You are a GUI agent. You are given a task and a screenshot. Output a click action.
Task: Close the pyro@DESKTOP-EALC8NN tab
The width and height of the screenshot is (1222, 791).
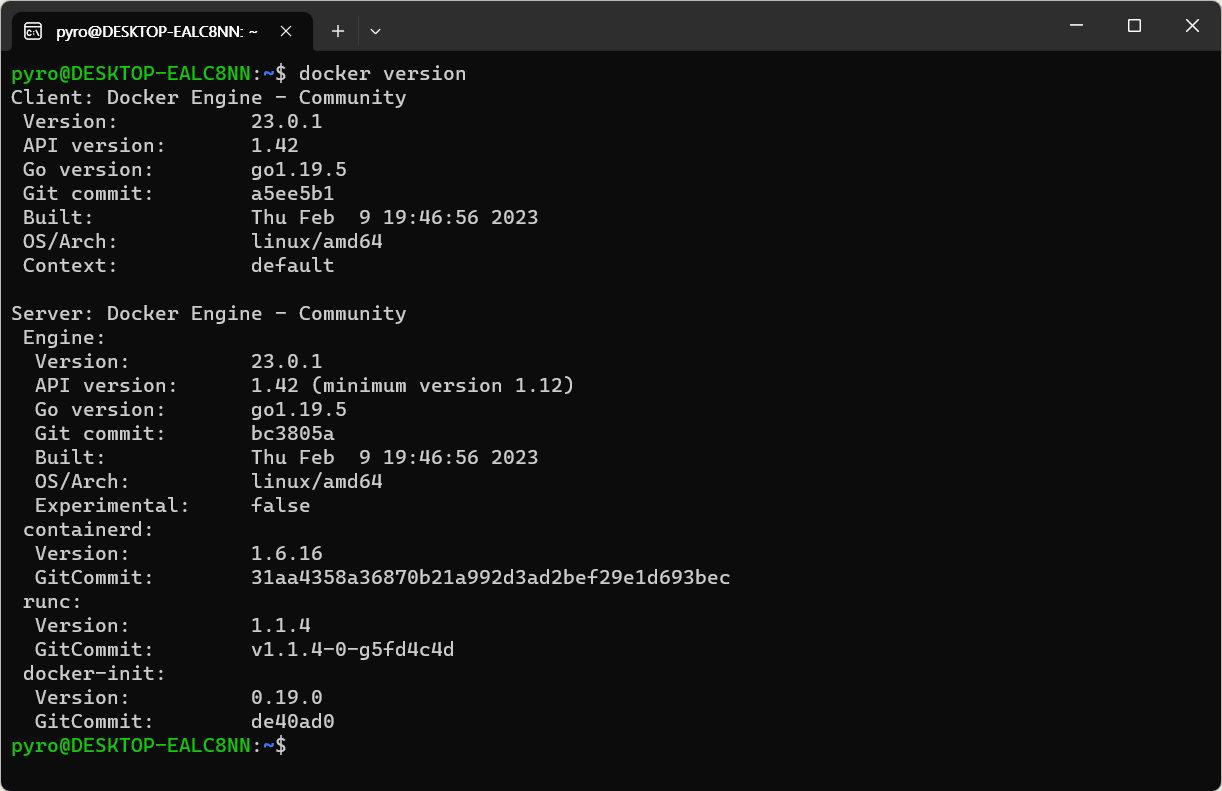[x=286, y=31]
